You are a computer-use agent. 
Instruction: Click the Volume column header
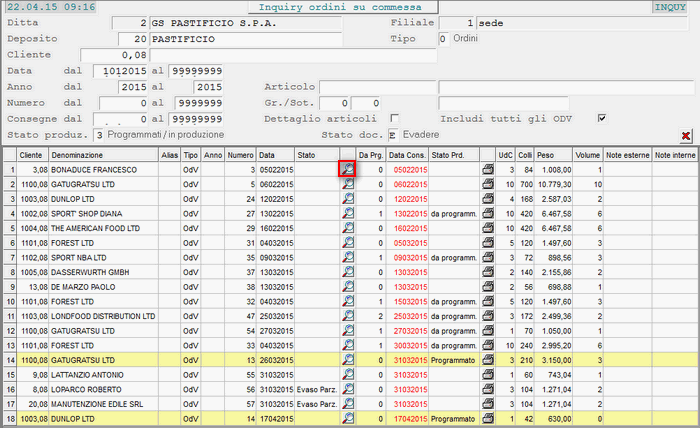[x=588, y=155]
